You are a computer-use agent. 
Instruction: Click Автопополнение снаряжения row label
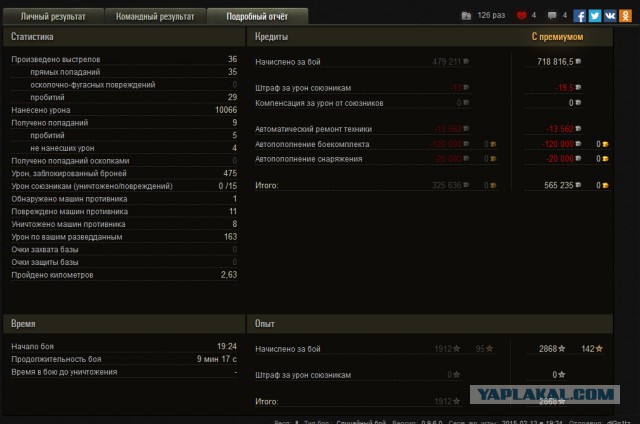point(308,159)
